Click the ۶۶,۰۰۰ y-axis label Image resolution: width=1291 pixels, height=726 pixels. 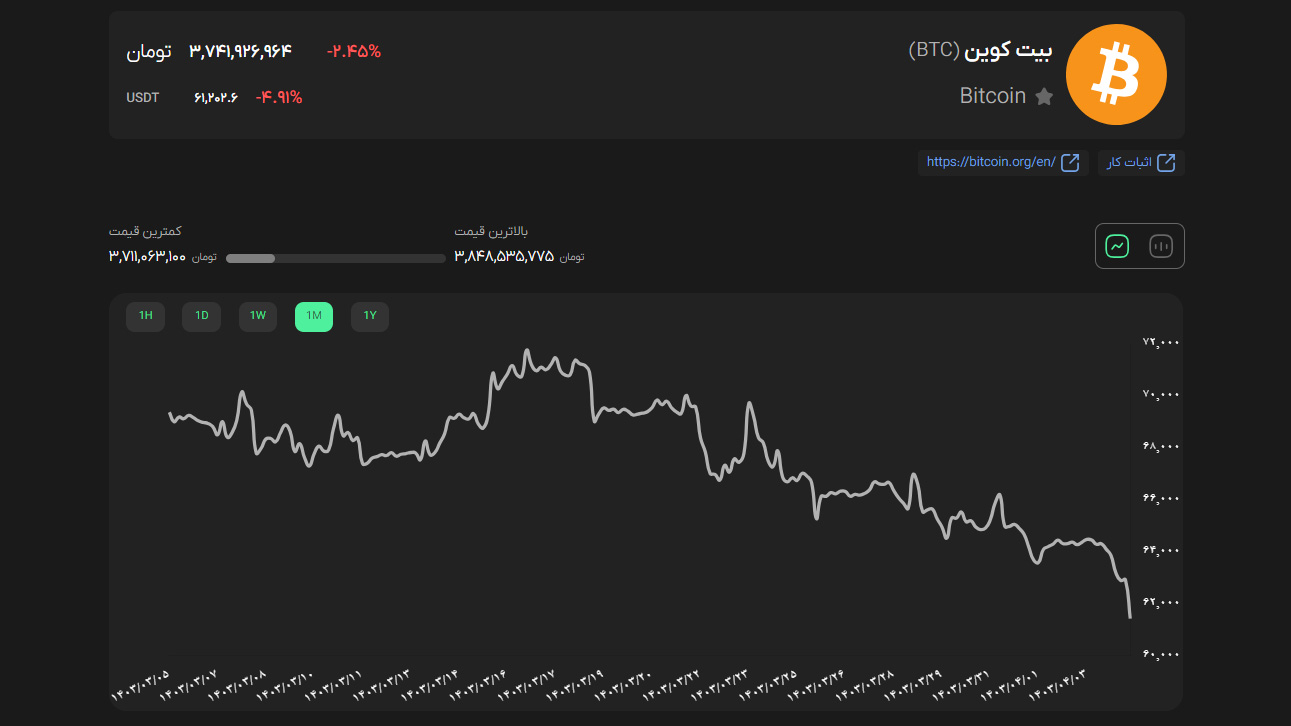click(x=1161, y=498)
